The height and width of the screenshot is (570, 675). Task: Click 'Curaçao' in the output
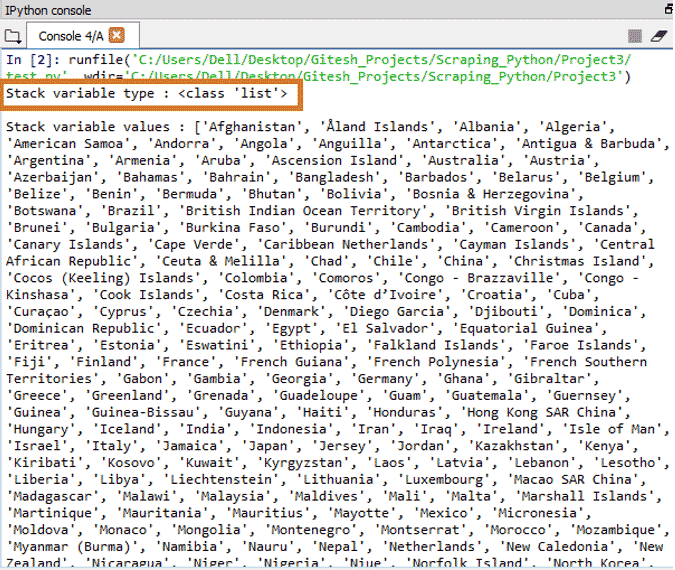coord(41,312)
